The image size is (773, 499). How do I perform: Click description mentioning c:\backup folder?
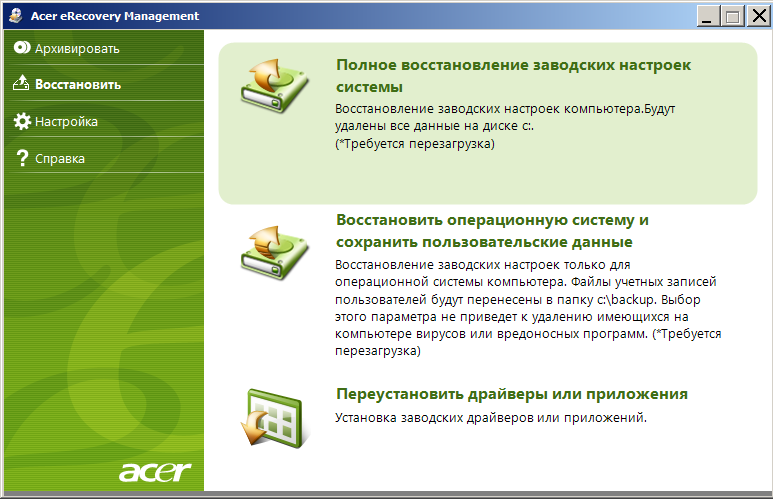coord(528,308)
